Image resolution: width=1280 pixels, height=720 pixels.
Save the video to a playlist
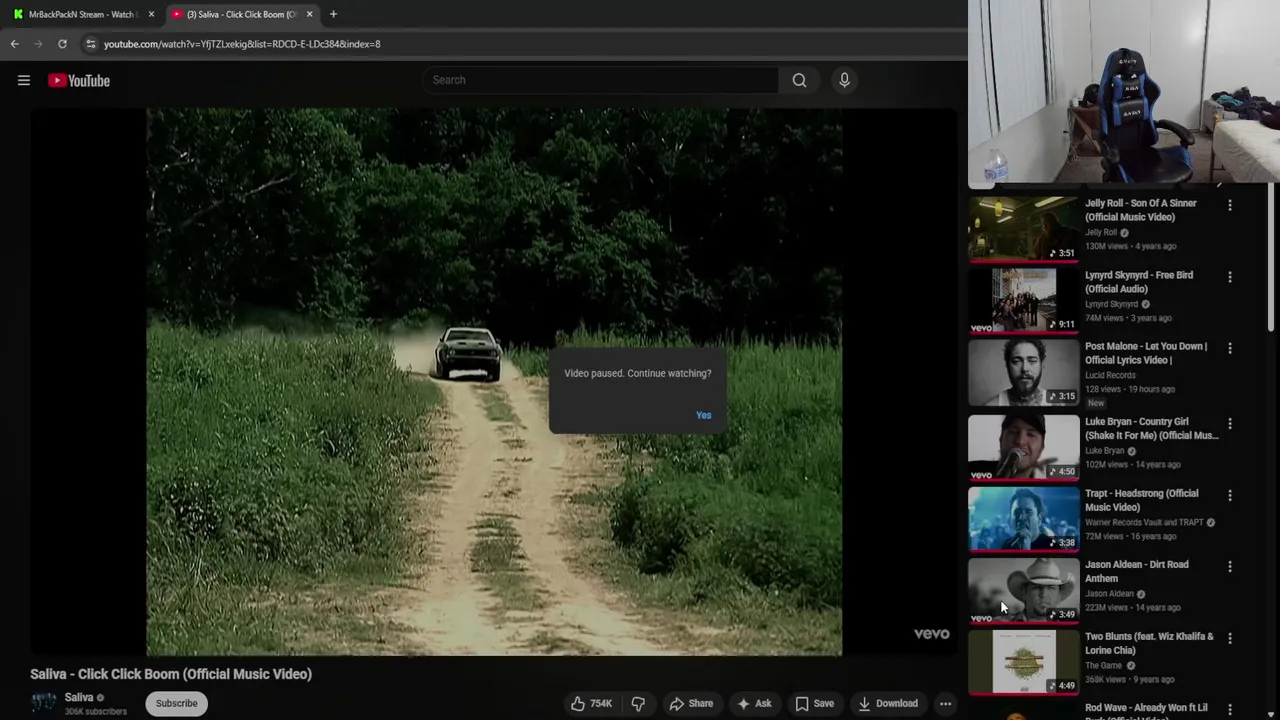coord(814,703)
